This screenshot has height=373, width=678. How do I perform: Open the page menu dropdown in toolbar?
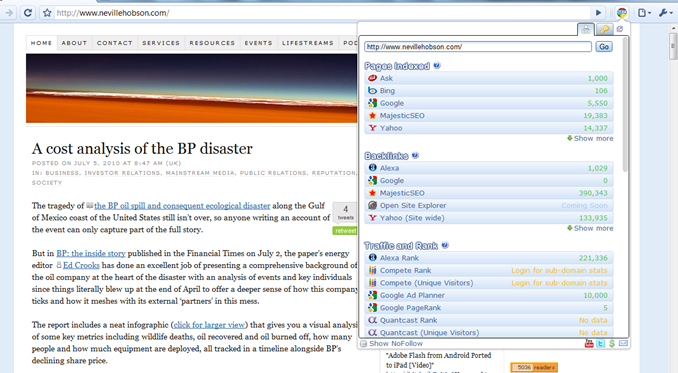tap(644, 13)
